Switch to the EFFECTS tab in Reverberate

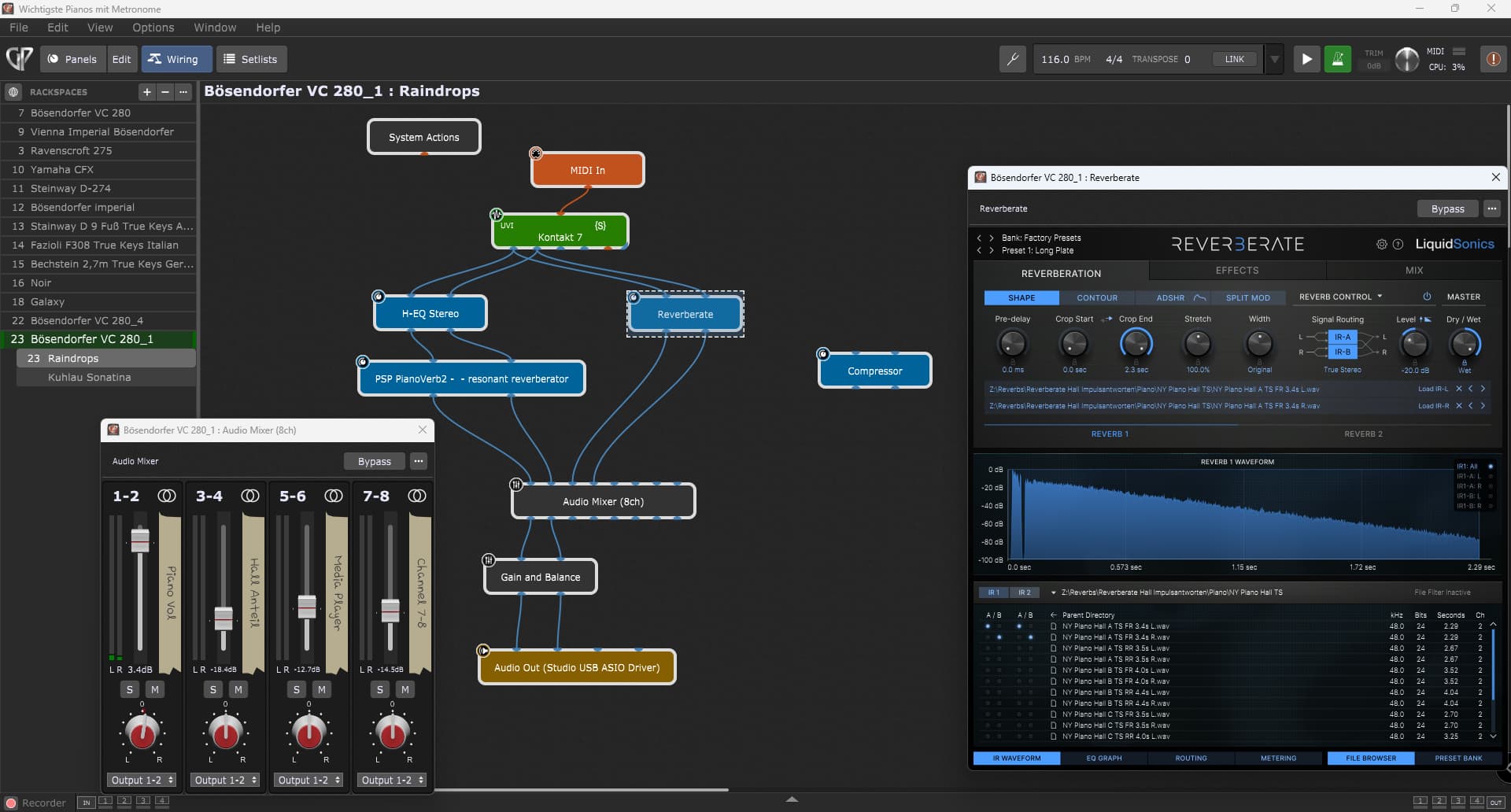(1237, 271)
